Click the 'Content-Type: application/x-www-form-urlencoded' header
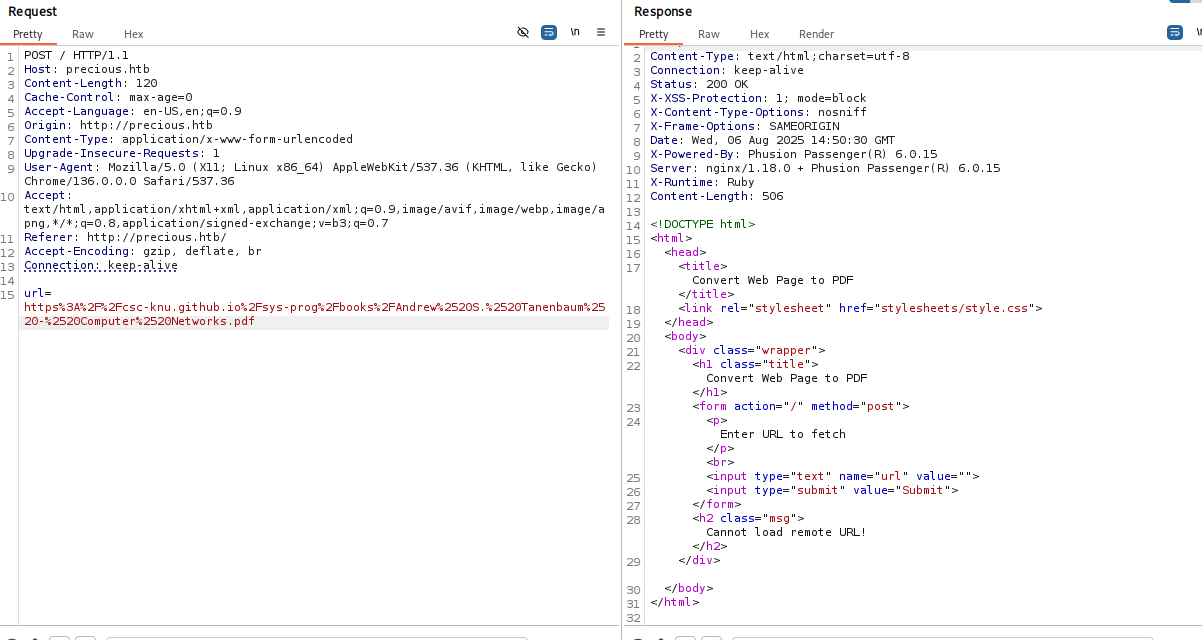 click(188, 140)
